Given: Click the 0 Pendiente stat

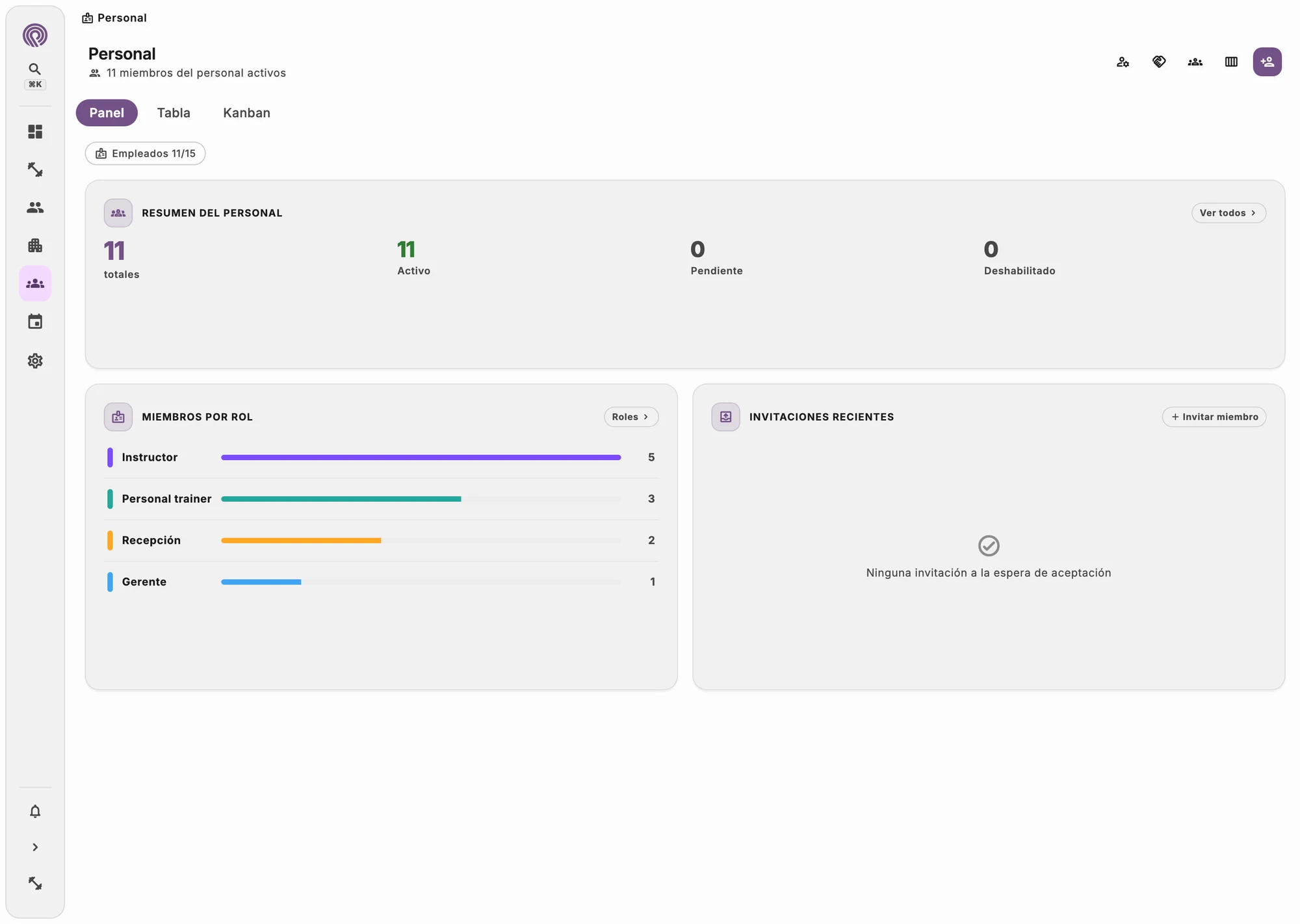Looking at the screenshot, I should pyautogui.click(x=716, y=258).
